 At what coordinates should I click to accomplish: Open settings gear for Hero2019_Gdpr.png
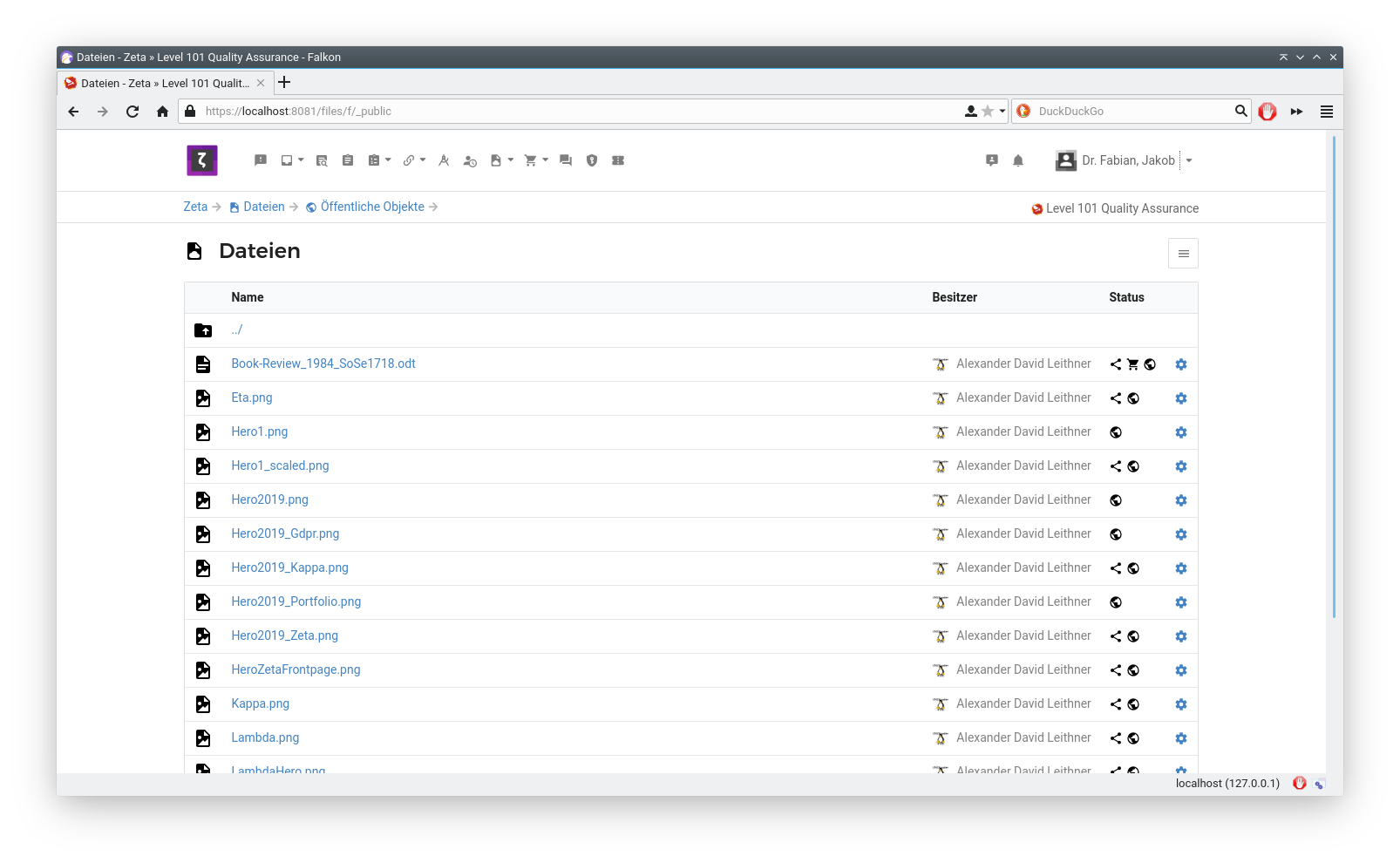pyautogui.click(x=1181, y=534)
